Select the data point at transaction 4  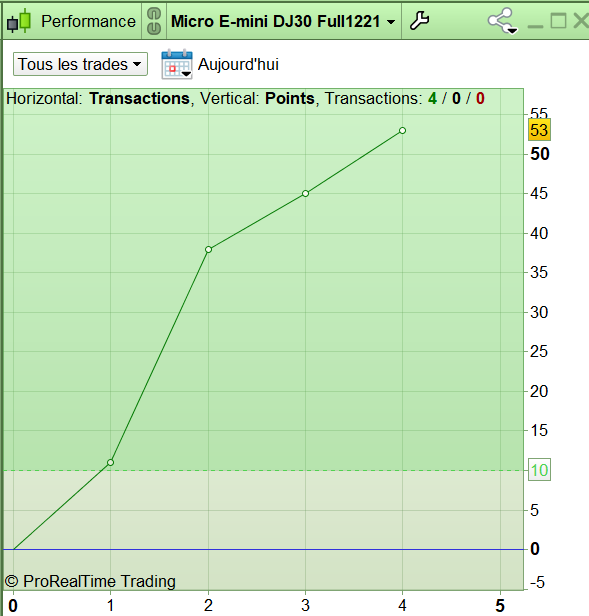coord(402,130)
